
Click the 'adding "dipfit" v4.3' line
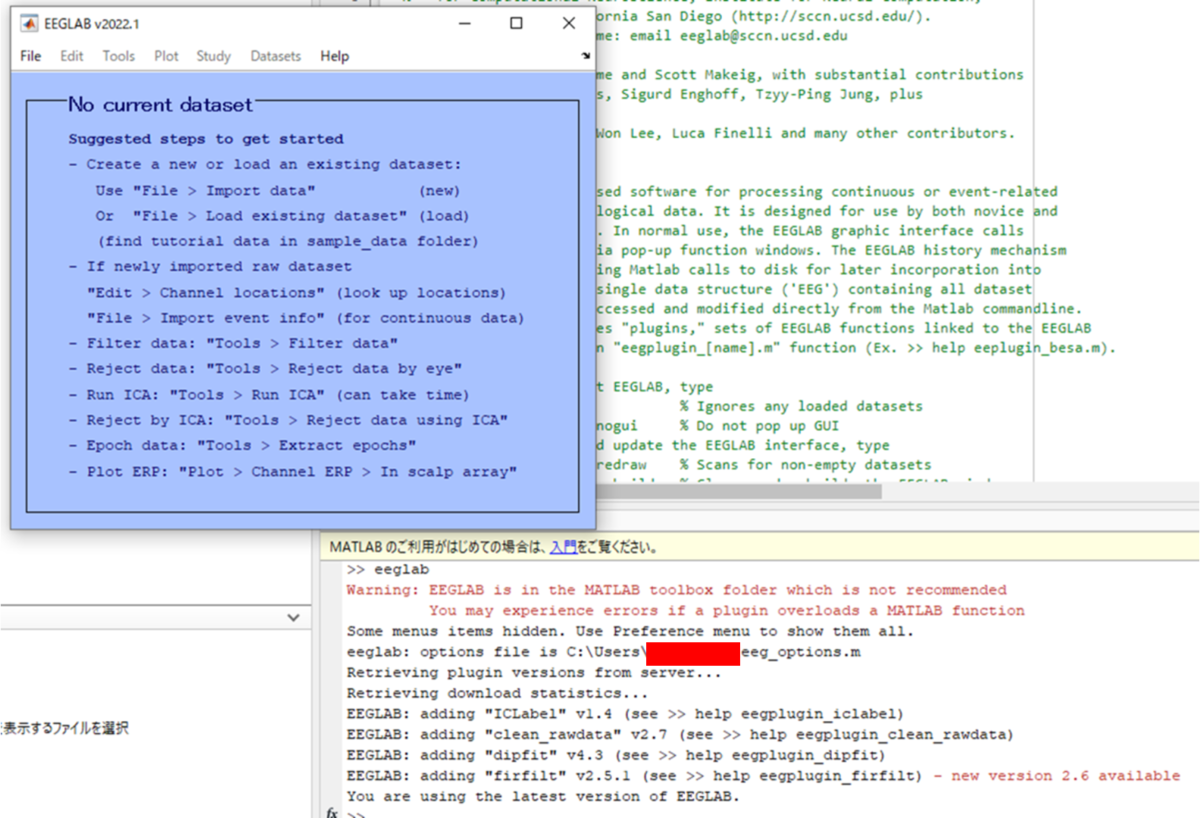tap(616, 755)
